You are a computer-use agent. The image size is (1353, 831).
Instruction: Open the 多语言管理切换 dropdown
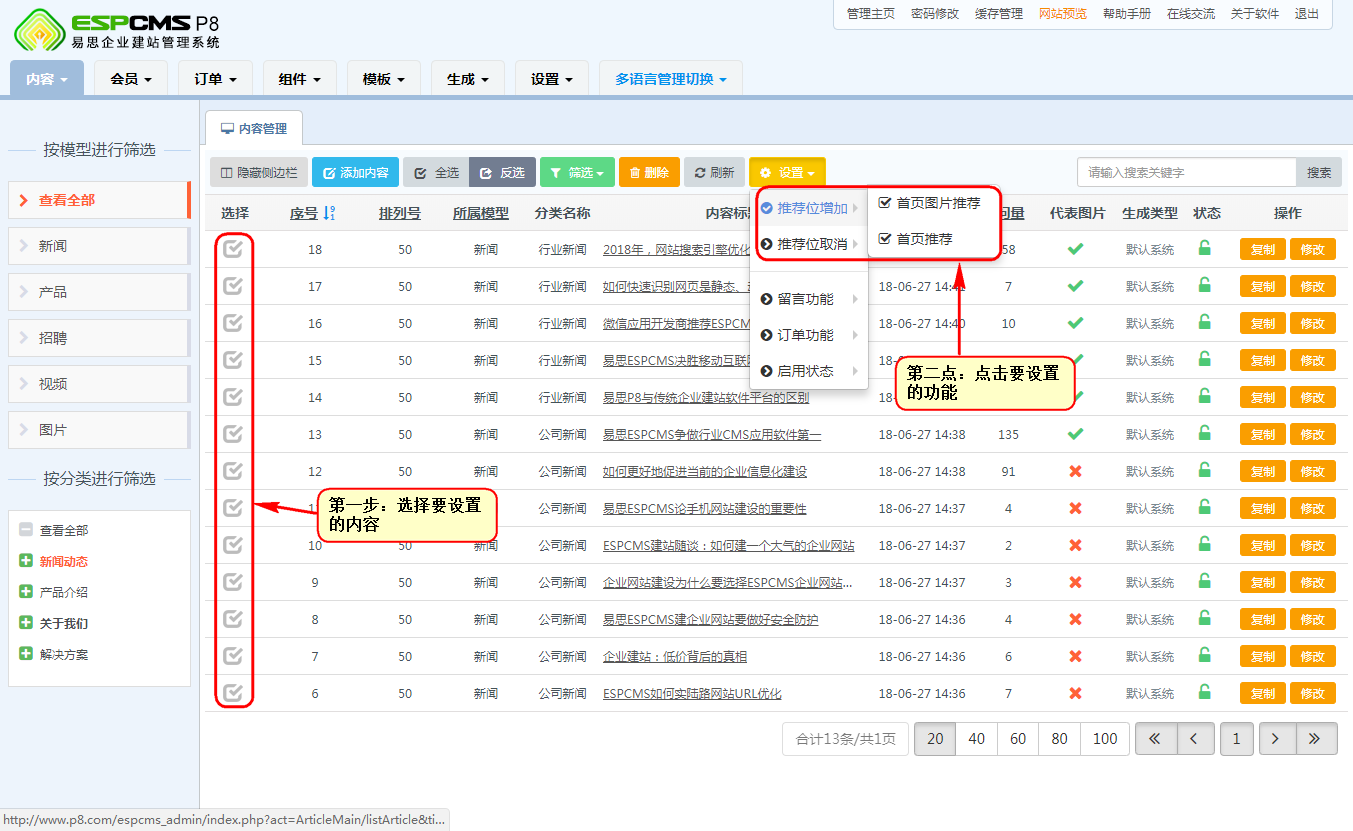click(x=671, y=79)
